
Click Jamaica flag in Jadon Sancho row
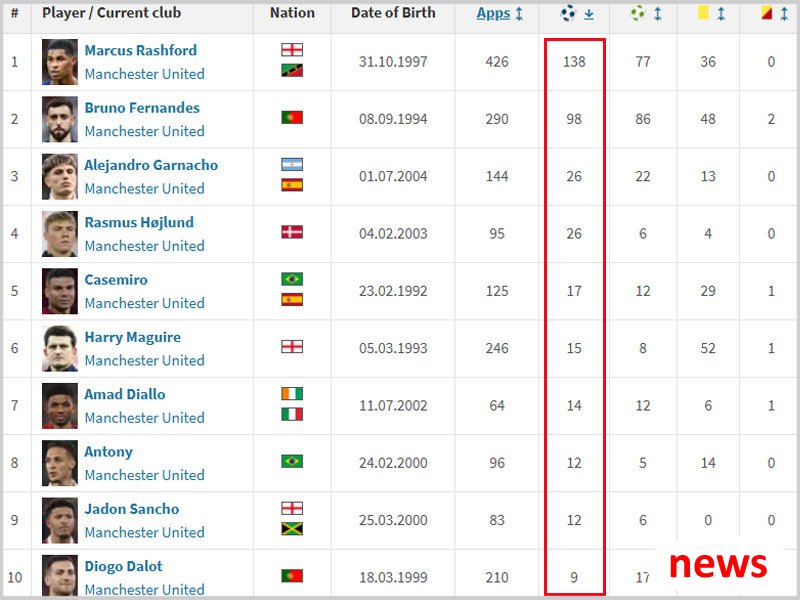[x=292, y=529]
